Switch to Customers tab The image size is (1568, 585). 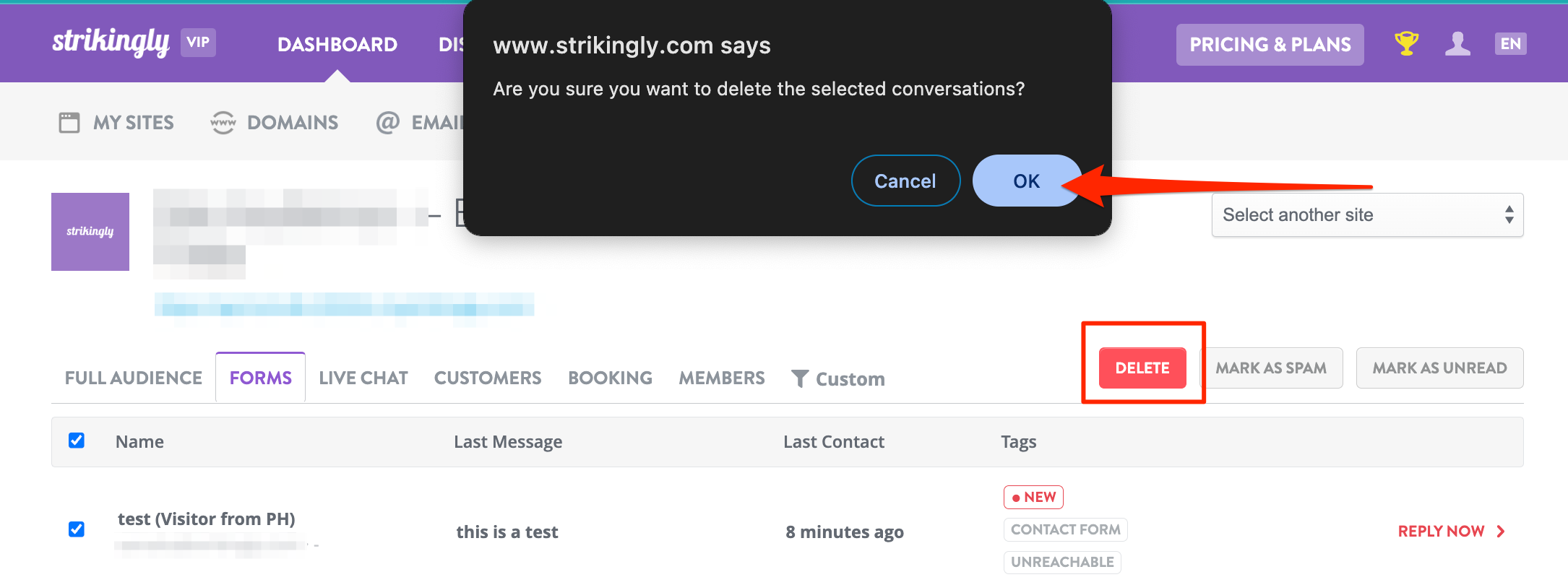point(488,378)
